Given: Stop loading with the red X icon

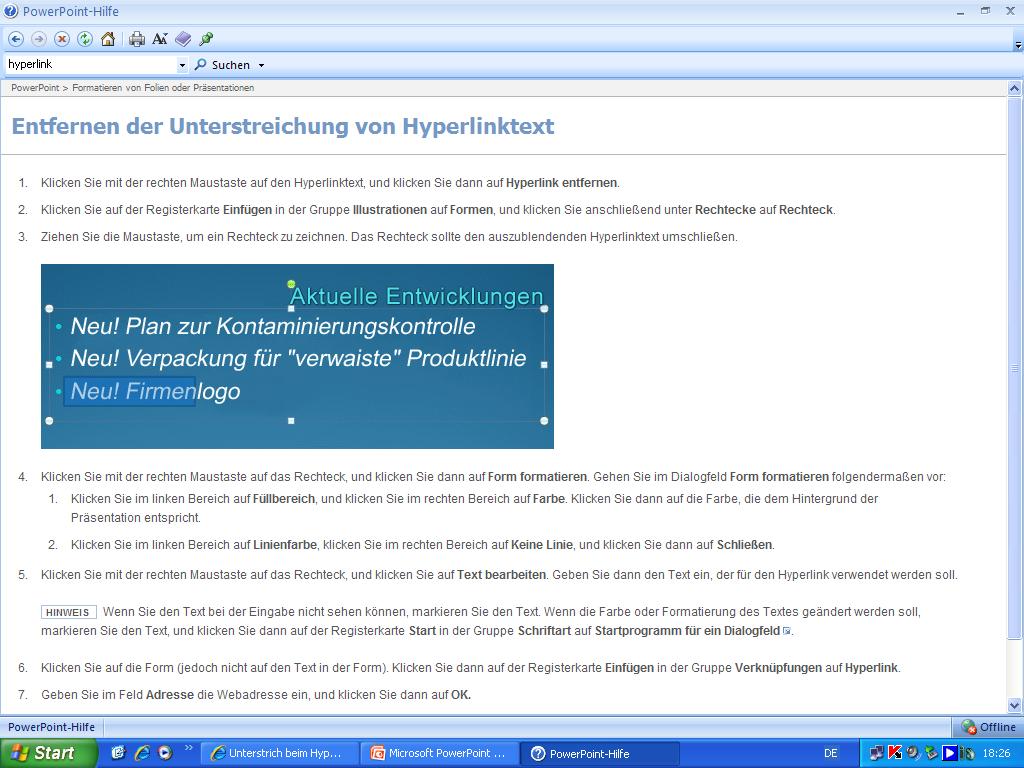Looking at the screenshot, I should 61,39.
